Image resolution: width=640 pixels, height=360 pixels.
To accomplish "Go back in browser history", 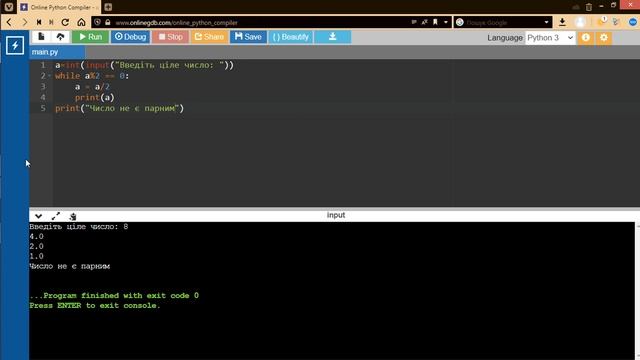I will (x=9, y=22).
